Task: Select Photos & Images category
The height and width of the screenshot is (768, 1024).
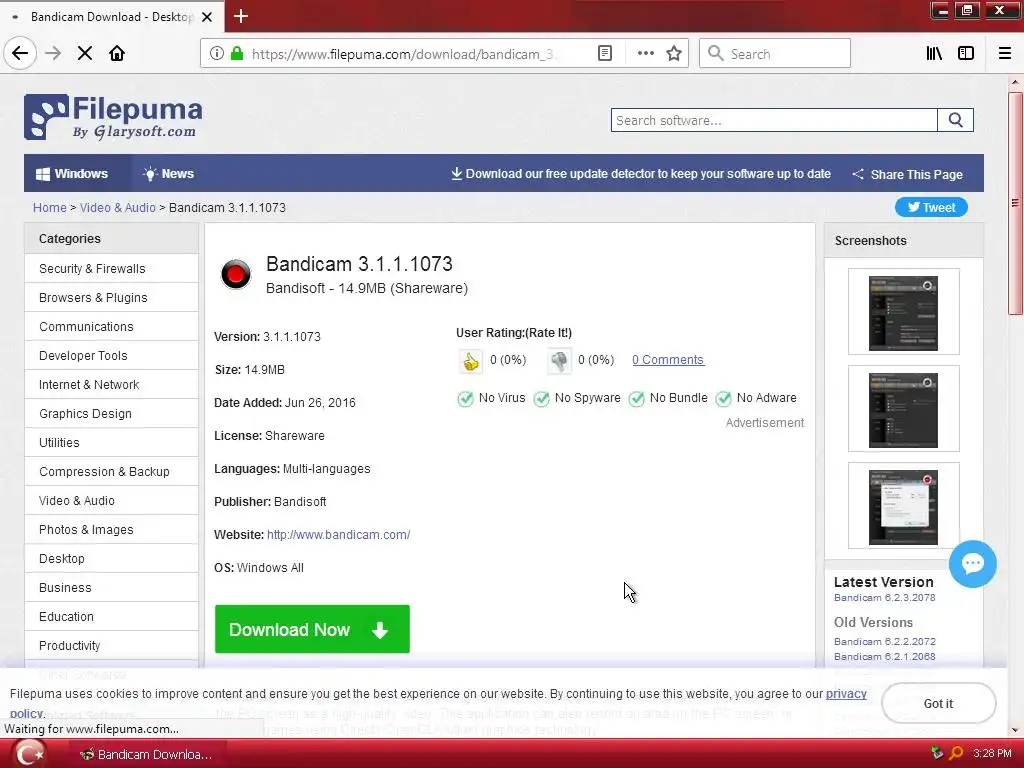Action: point(112,530)
